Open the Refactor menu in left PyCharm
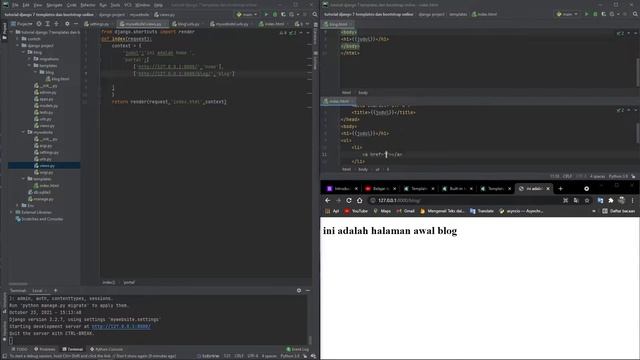The width and height of the screenshot is (640, 360). [87, 5]
